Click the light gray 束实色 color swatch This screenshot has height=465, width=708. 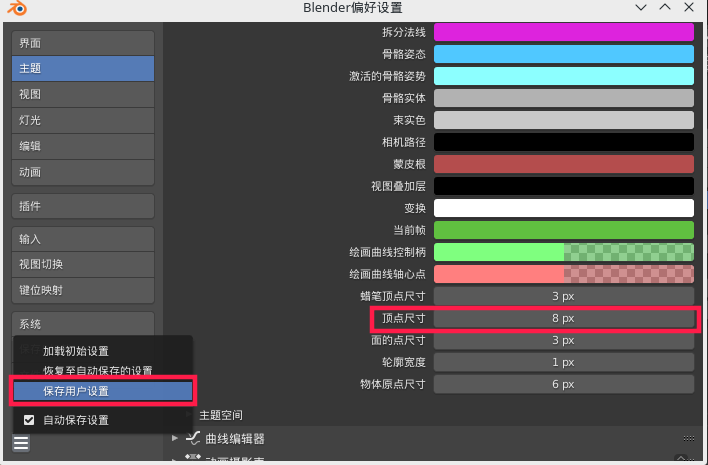(x=564, y=120)
